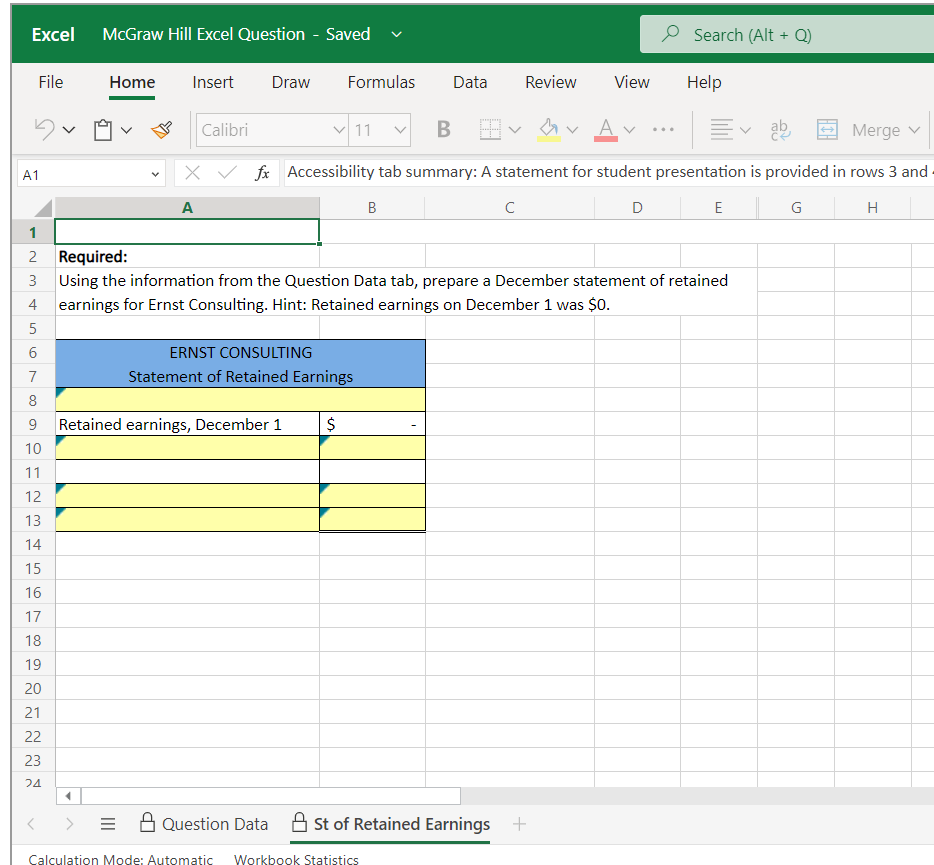Click the Borders grid icon

pyautogui.click(x=490, y=130)
